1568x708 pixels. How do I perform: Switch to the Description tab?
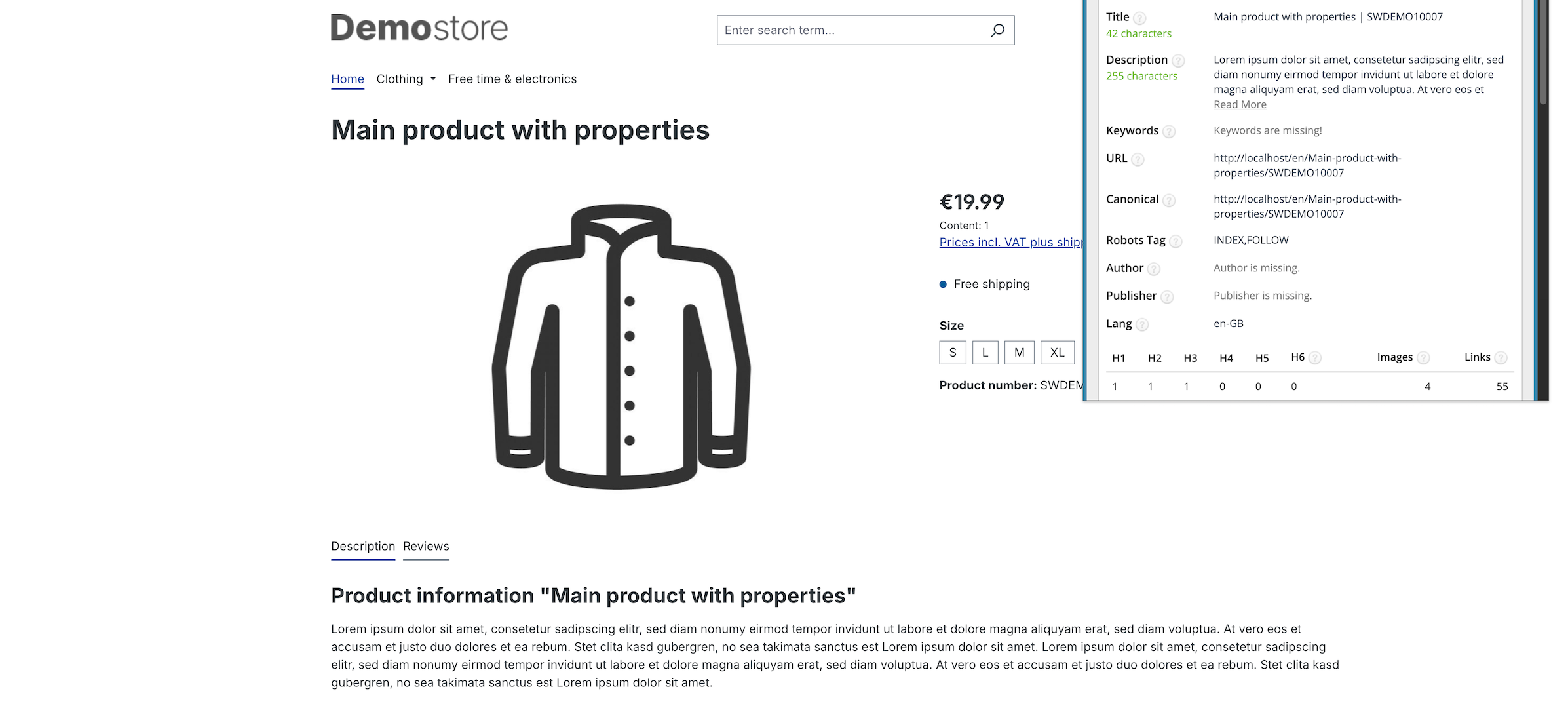click(363, 547)
